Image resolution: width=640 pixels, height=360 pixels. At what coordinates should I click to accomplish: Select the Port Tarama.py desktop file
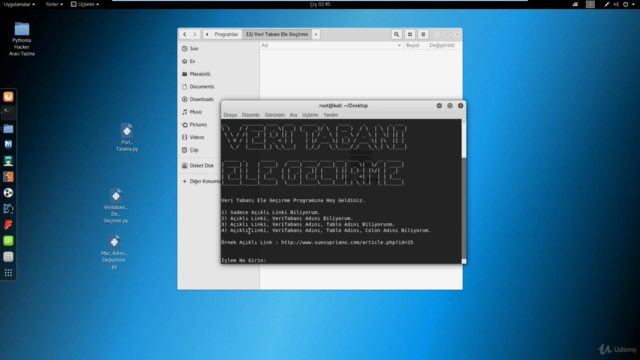coord(127,138)
